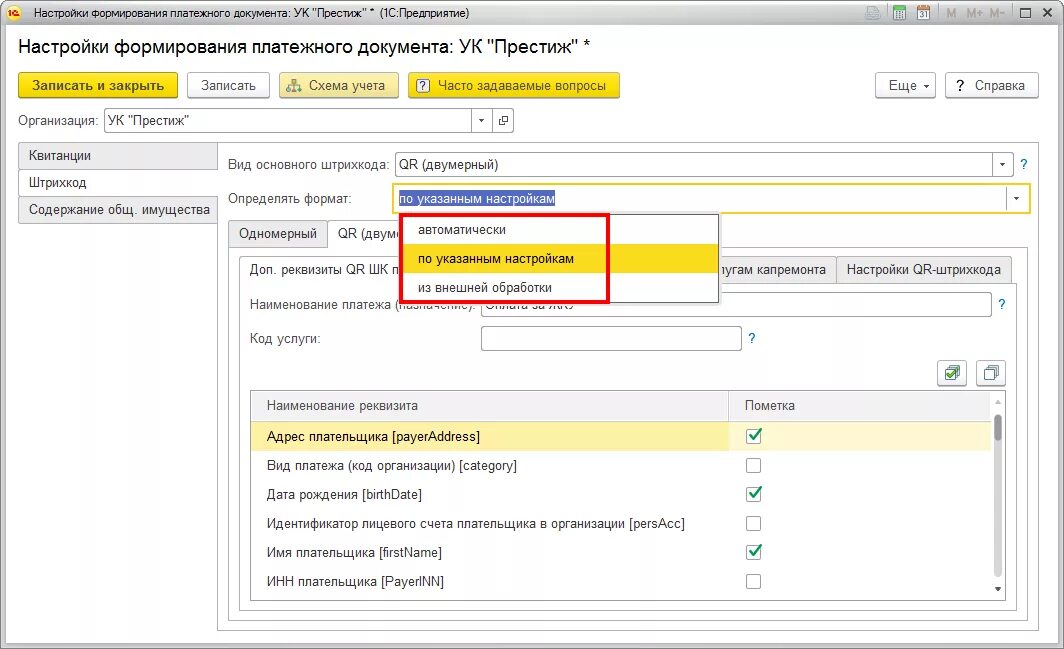Open Содержание общ. имущества section
Viewport: 1064px width, 649px height.
(x=118, y=210)
